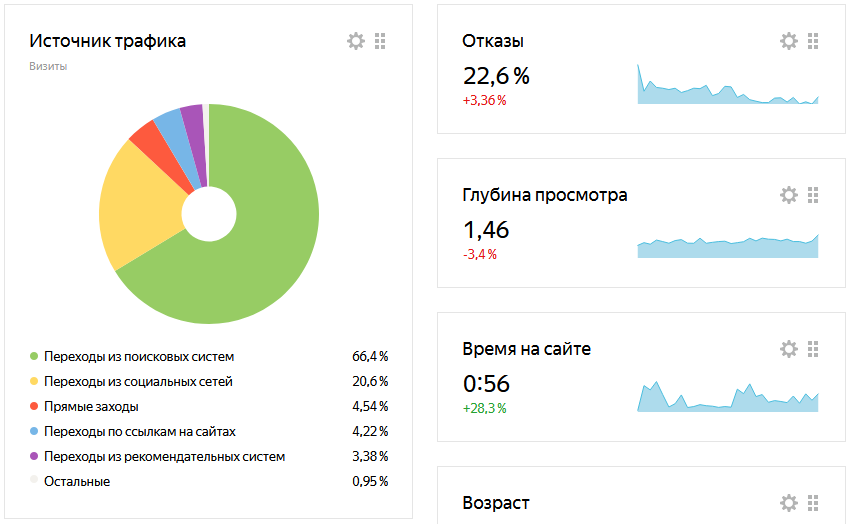This screenshot has height=524, width=851.
Task: Click drag-handle grid icon of Источник трафика widget
Action: coord(380,41)
